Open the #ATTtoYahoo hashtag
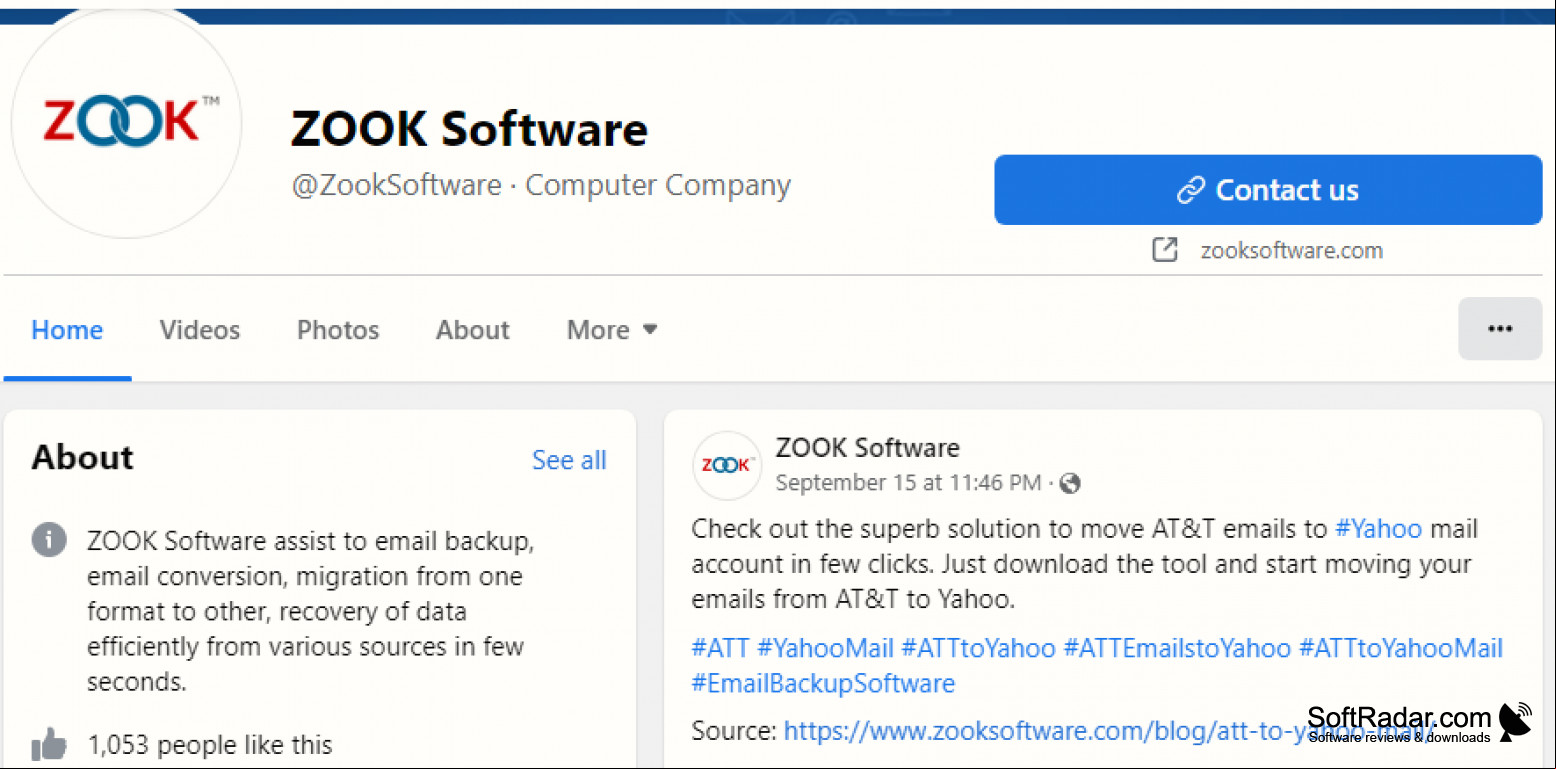This screenshot has width=1556, height=769. coord(978,648)
